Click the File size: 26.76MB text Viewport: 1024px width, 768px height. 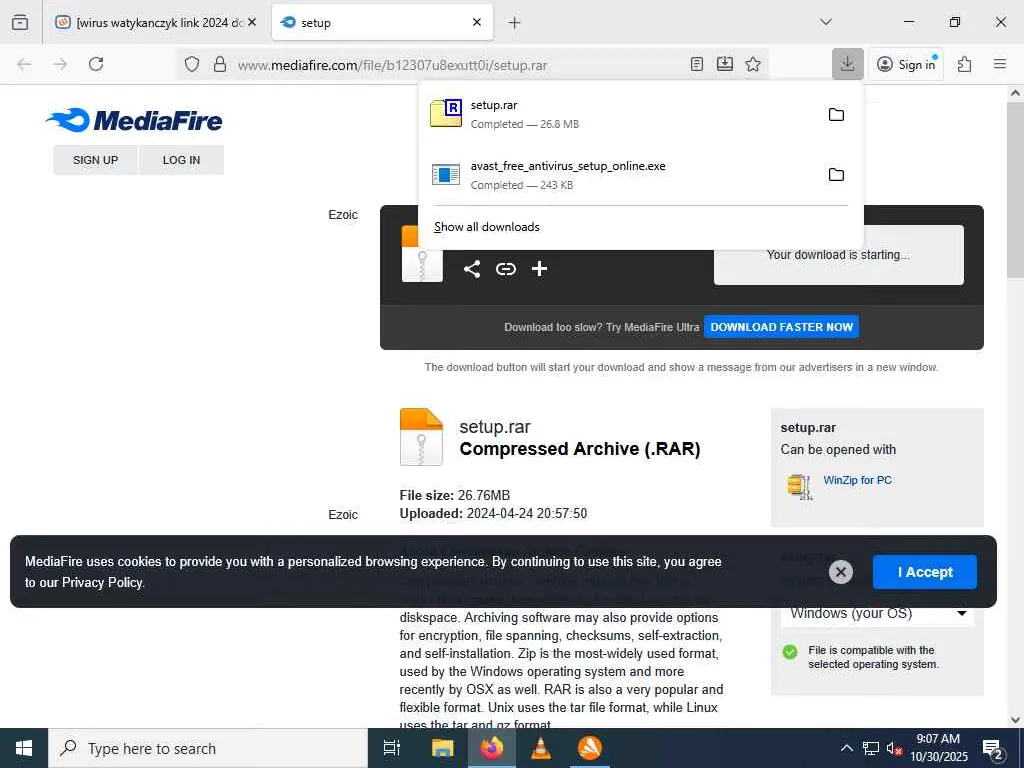455,495
